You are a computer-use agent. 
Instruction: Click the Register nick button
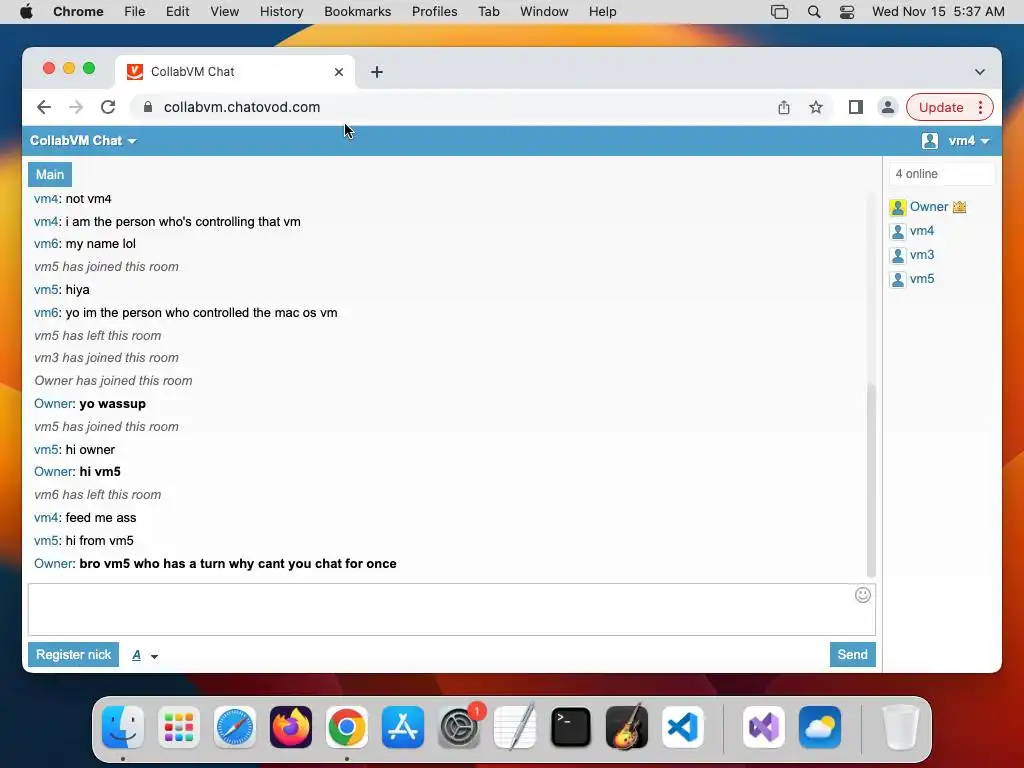point(73,654)
